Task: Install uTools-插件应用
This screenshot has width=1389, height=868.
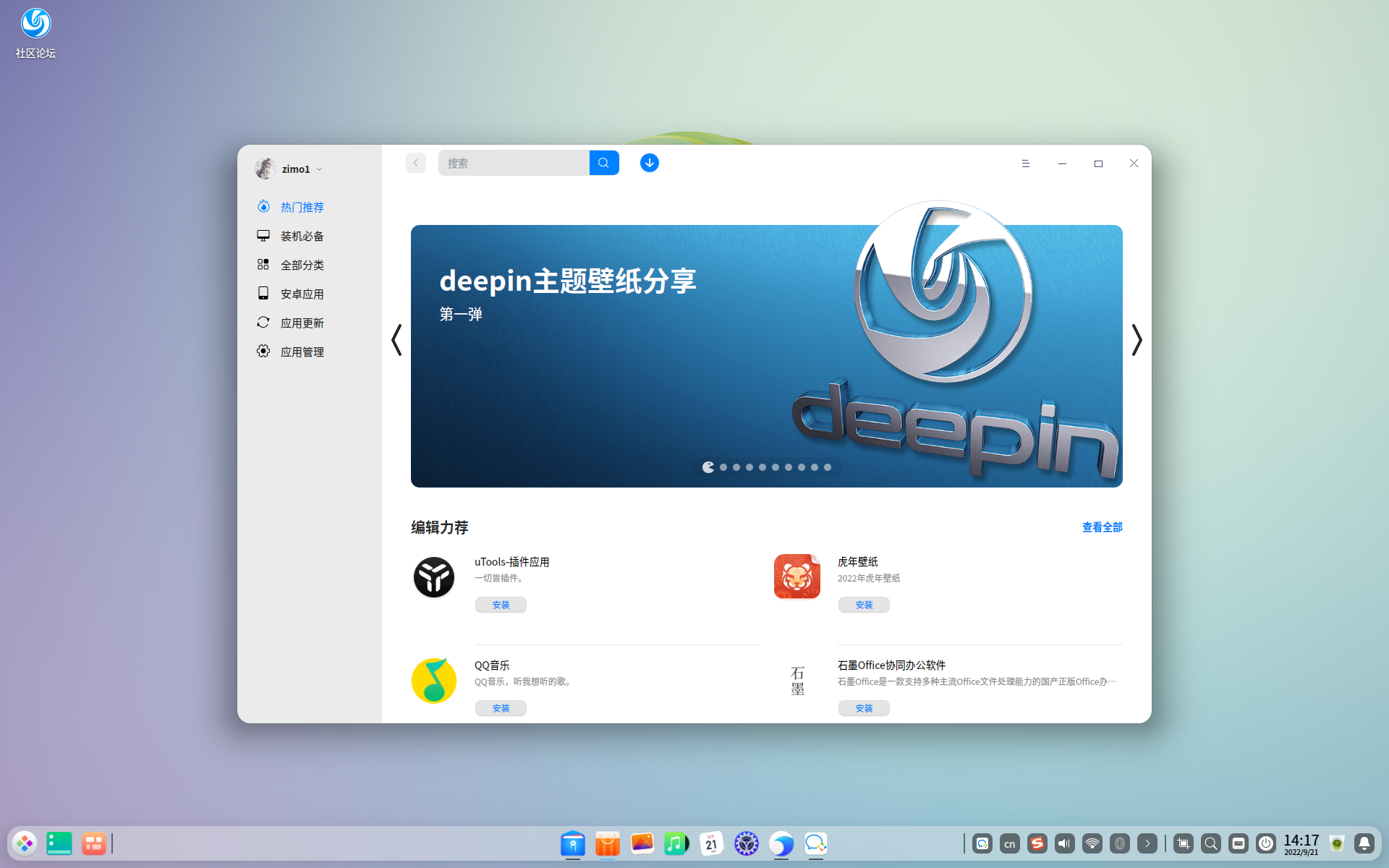Action: click(x=501, y=605)
